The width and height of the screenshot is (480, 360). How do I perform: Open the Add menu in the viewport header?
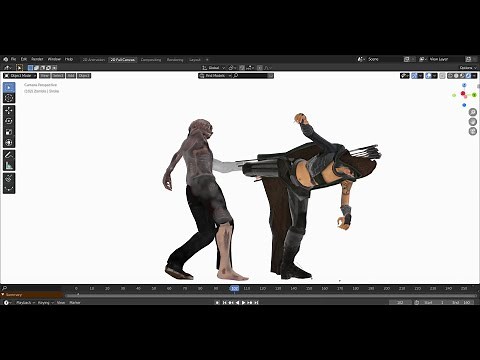(71, 76)
